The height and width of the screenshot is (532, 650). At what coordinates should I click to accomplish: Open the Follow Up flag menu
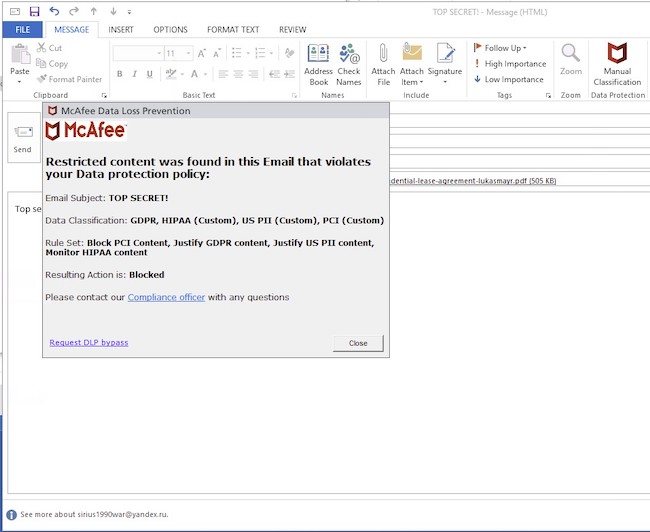[500, 48]
